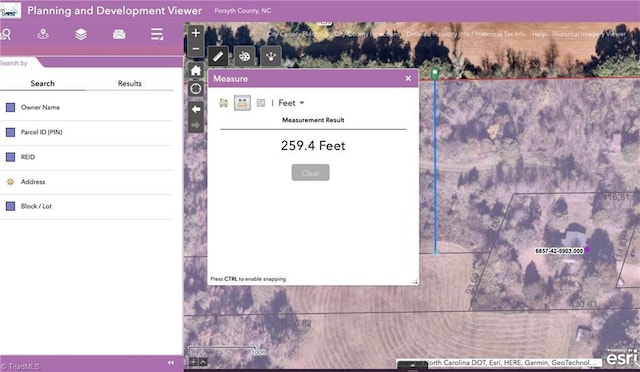Click the Planning and Development Viewer title
Viewport: 640px width, 372px height.
114,11
